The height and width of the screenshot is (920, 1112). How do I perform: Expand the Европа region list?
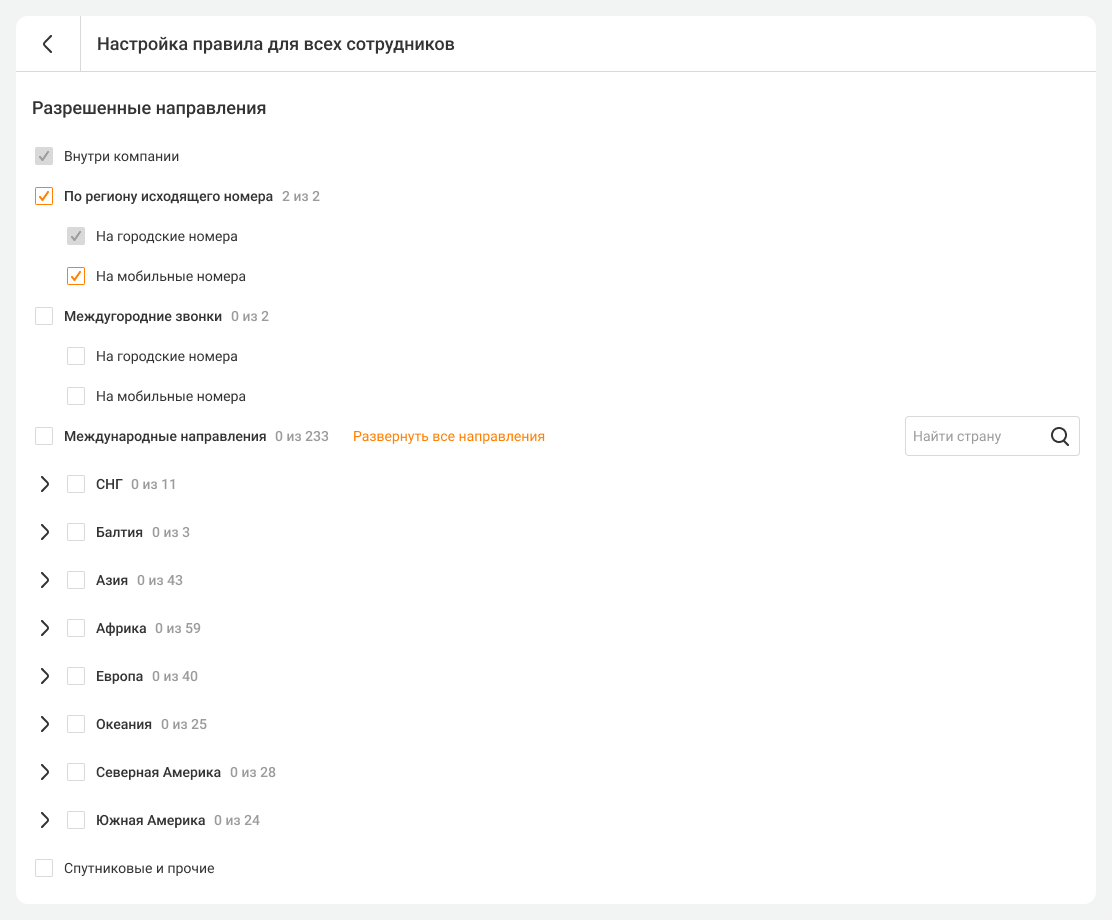44,676
